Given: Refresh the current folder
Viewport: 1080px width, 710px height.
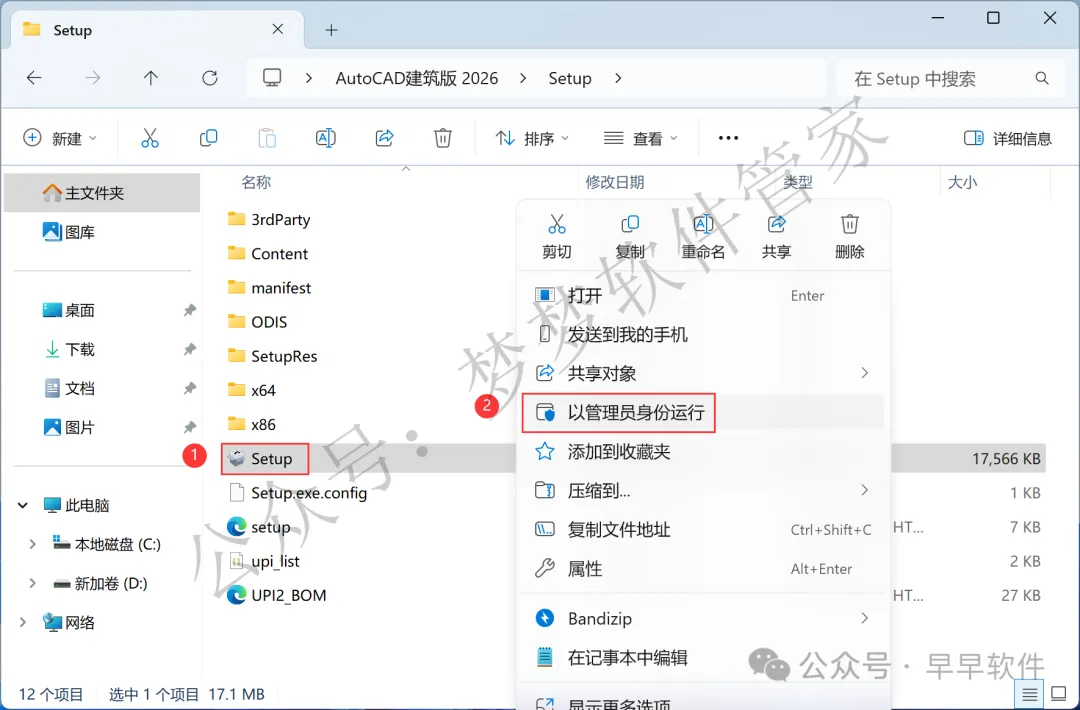Looking at the screenshot, I should click(x=209, y=79).
